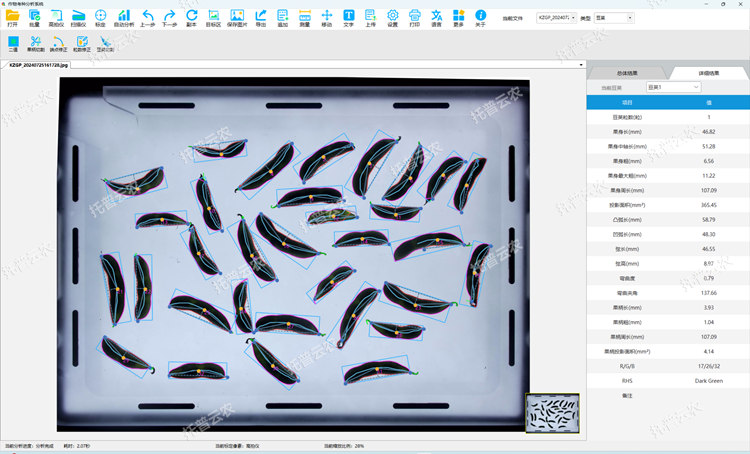
Task: Switch to the 总体结果 tab
Action: click(x=627, y=73)
